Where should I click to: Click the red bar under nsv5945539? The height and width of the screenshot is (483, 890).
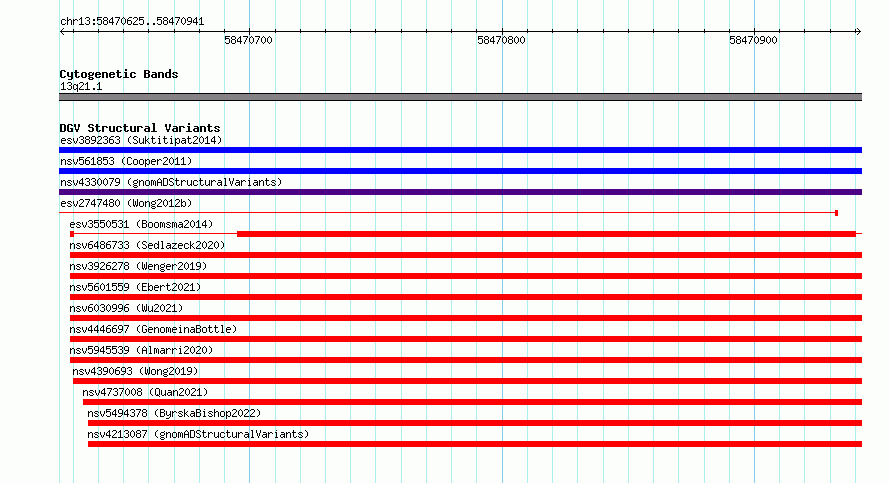[x=466, y=360]
